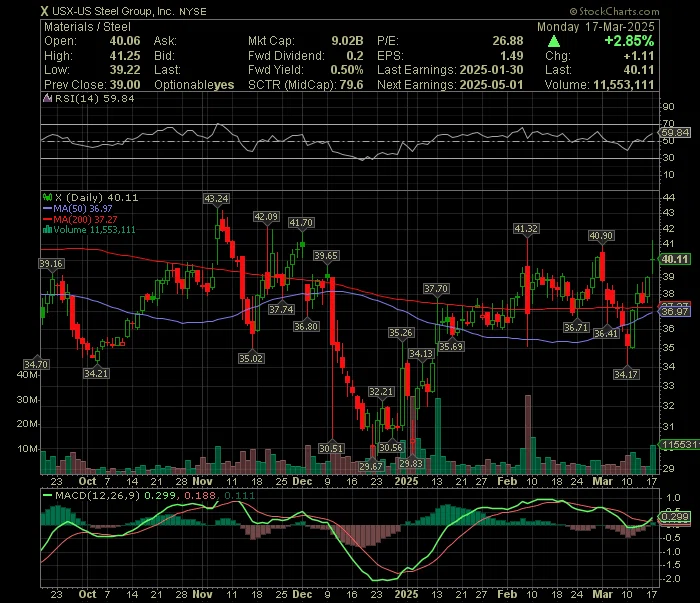The image size is (700, 603).
Task: Click the MA(200) 37.27 legend label
Action: click(x=85, y=220)
